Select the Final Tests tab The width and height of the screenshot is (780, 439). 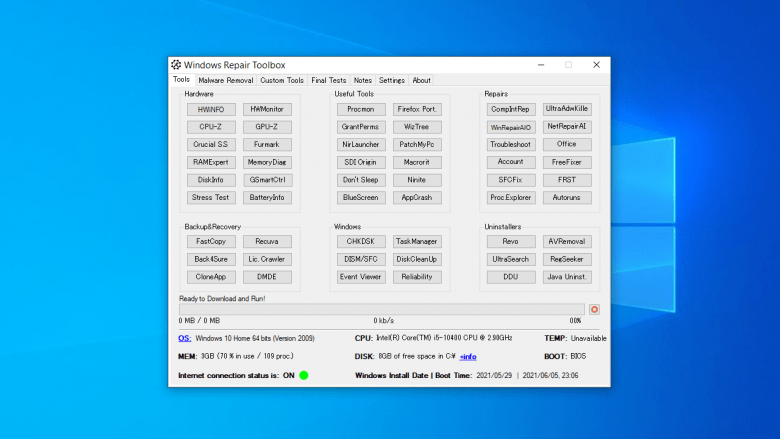(328, 80)
